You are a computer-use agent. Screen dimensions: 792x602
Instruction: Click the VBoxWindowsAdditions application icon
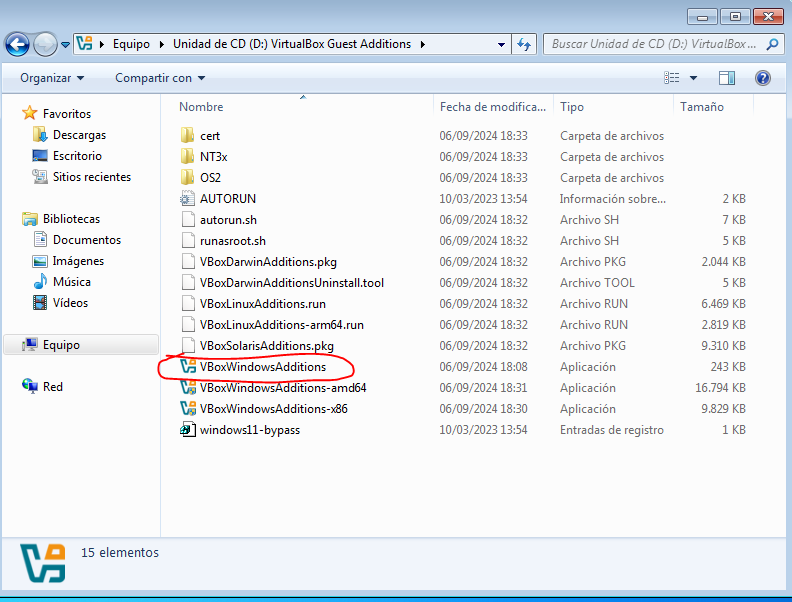click(x=187, y=367)
